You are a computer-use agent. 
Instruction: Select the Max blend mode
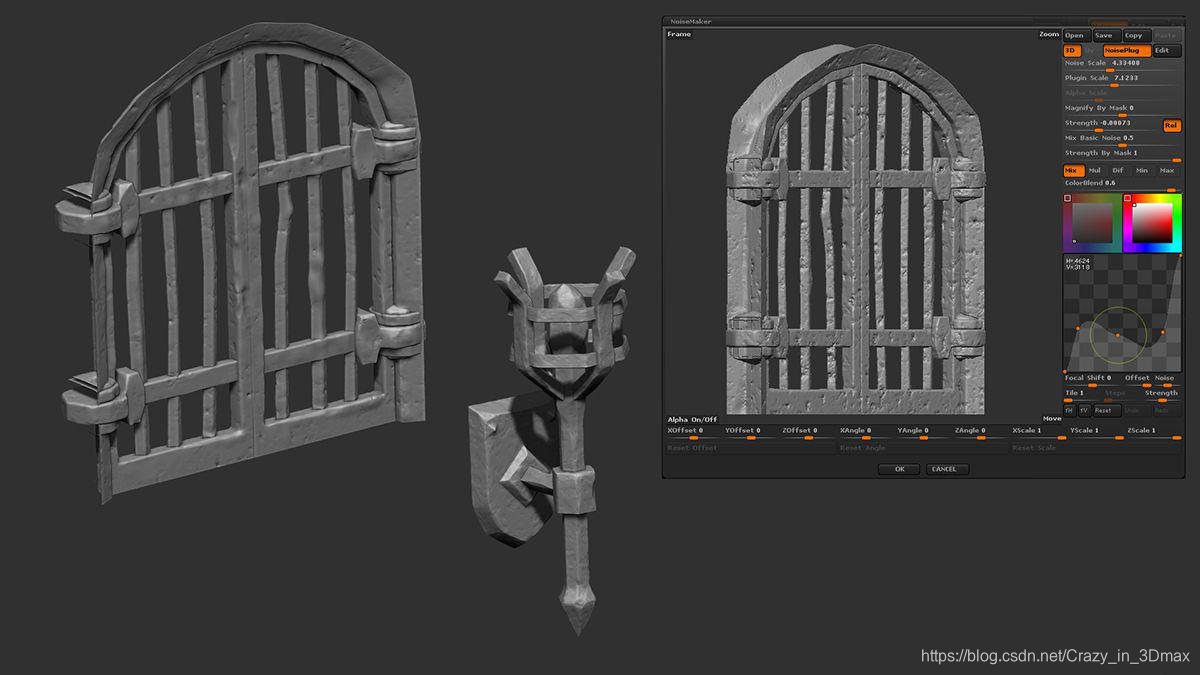1167,171
